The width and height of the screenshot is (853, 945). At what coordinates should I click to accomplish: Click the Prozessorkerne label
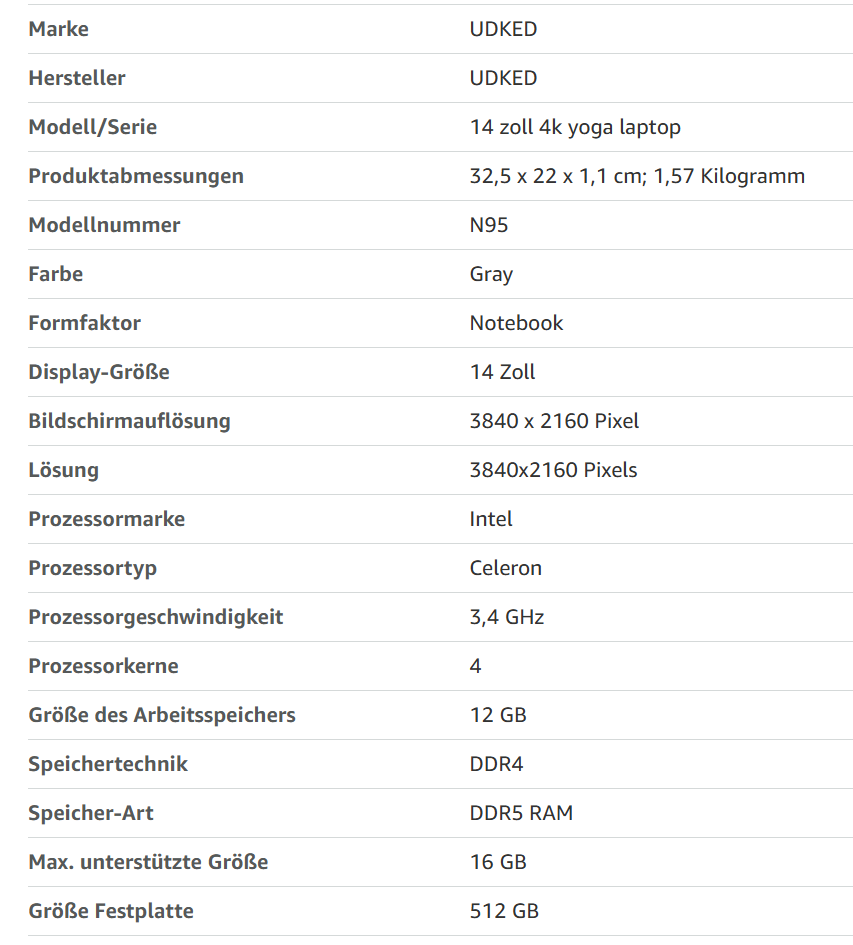pyautogui.click(x=103, y=666)
